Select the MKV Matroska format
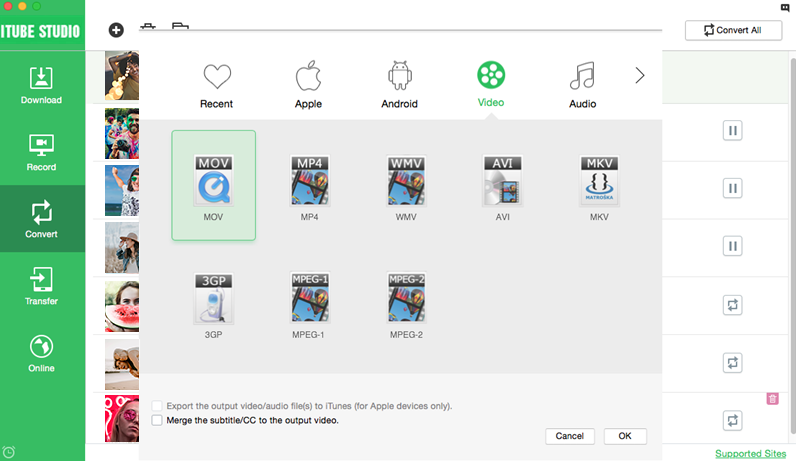796x461 pixels. pos(599,188)
